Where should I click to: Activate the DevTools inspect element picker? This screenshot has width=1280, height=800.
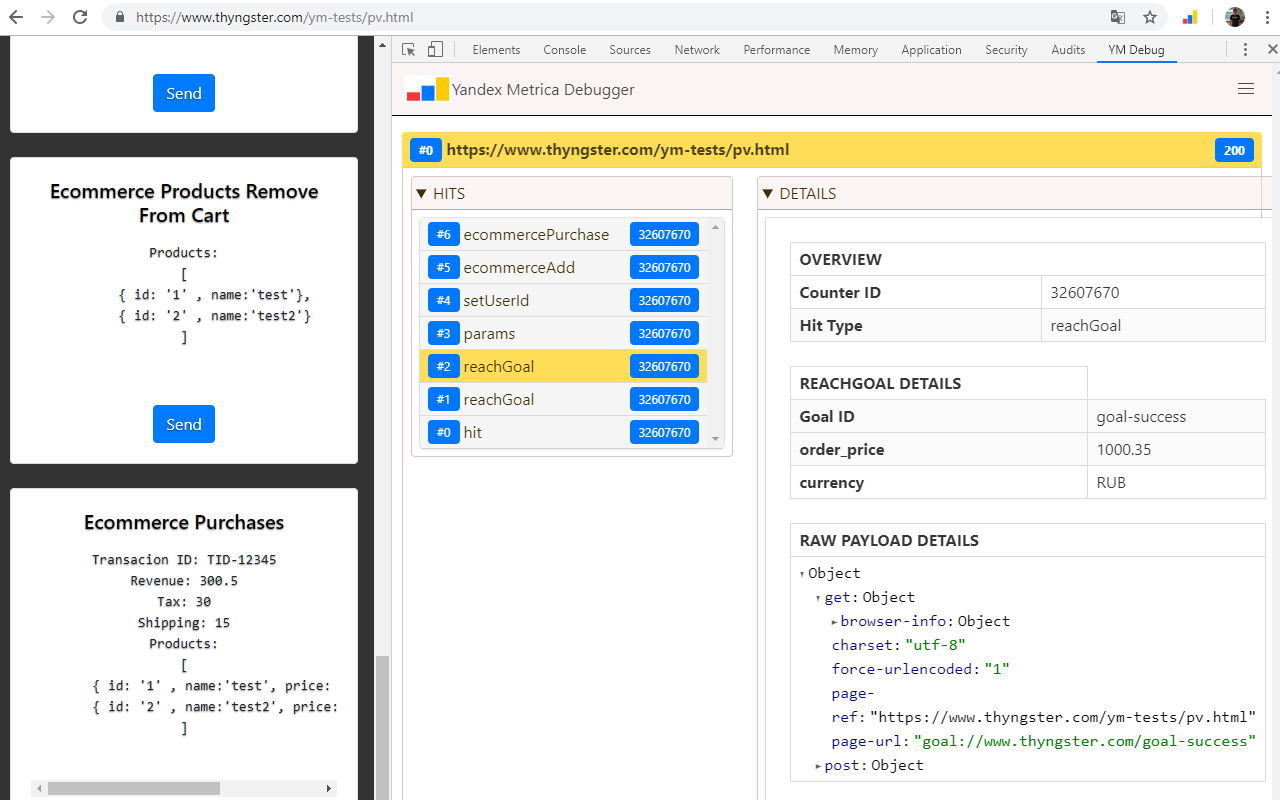pyautogui.click(x=408, y=49)
